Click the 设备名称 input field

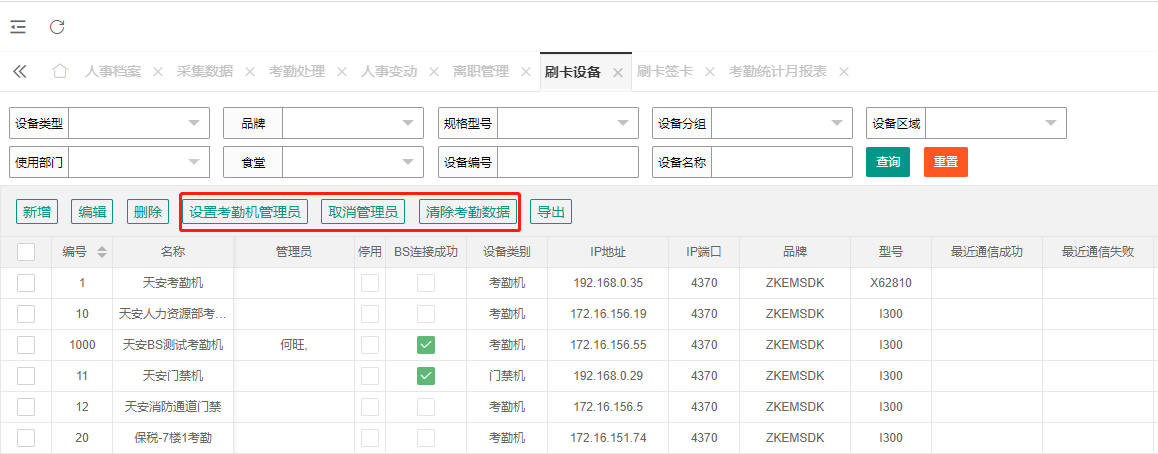click(781, 162)
